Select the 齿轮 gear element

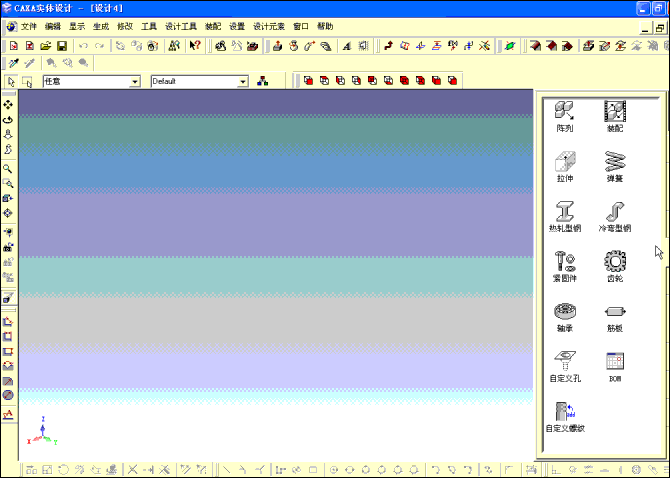click(615, 266)
